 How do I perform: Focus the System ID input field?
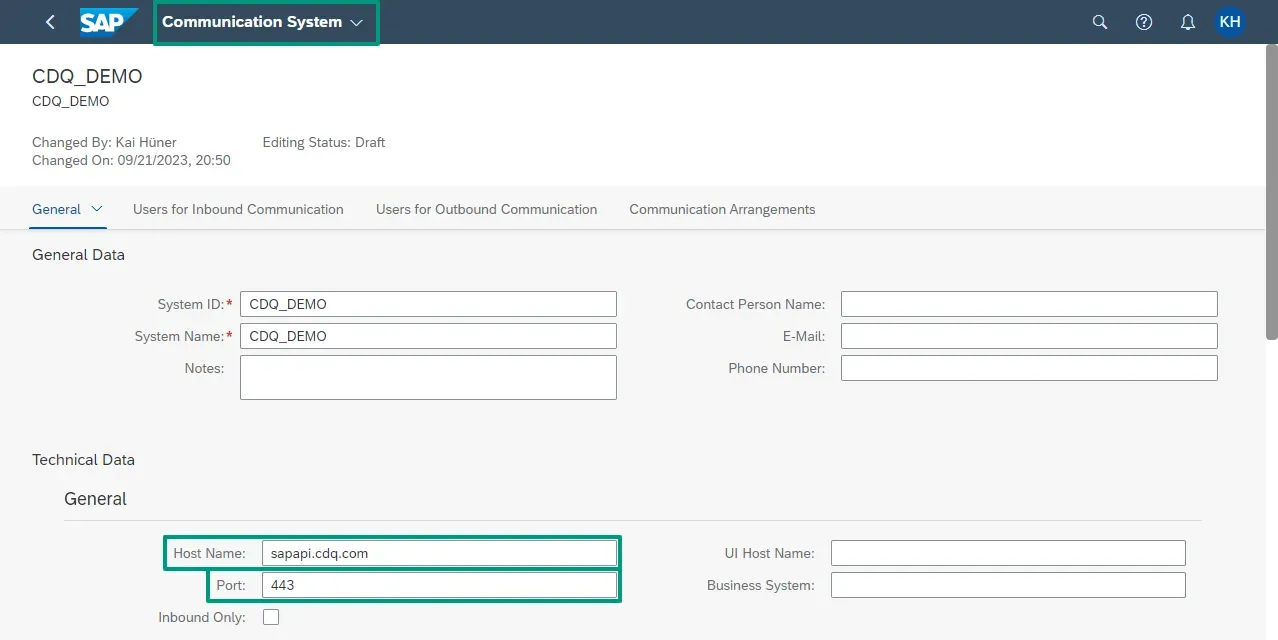pos(428,304)
